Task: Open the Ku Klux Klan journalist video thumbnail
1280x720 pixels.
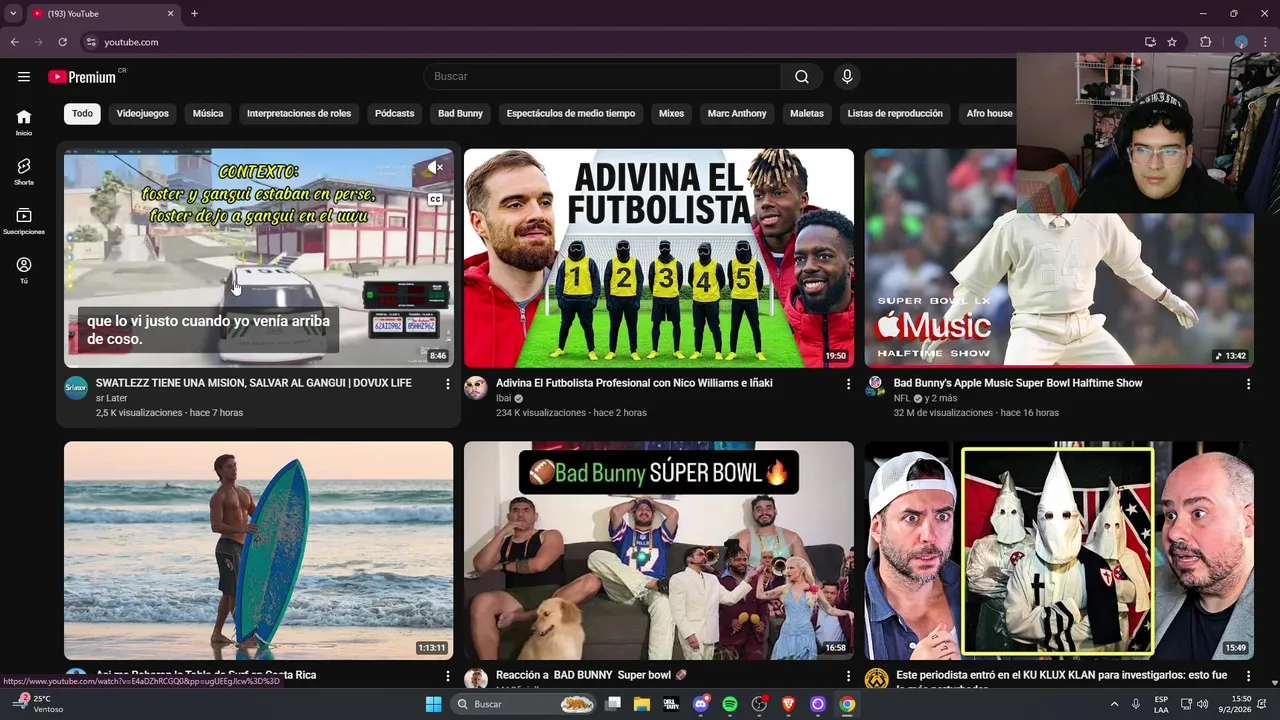Action: tap(1059, 550)
